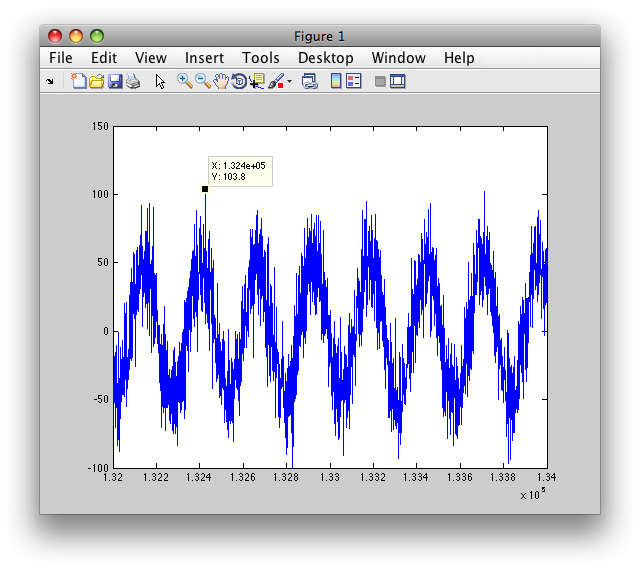640x569 pixels.
Task: Select the Edit Plot arrow tool
Action: pyautogui.click(x=160, y=82)
